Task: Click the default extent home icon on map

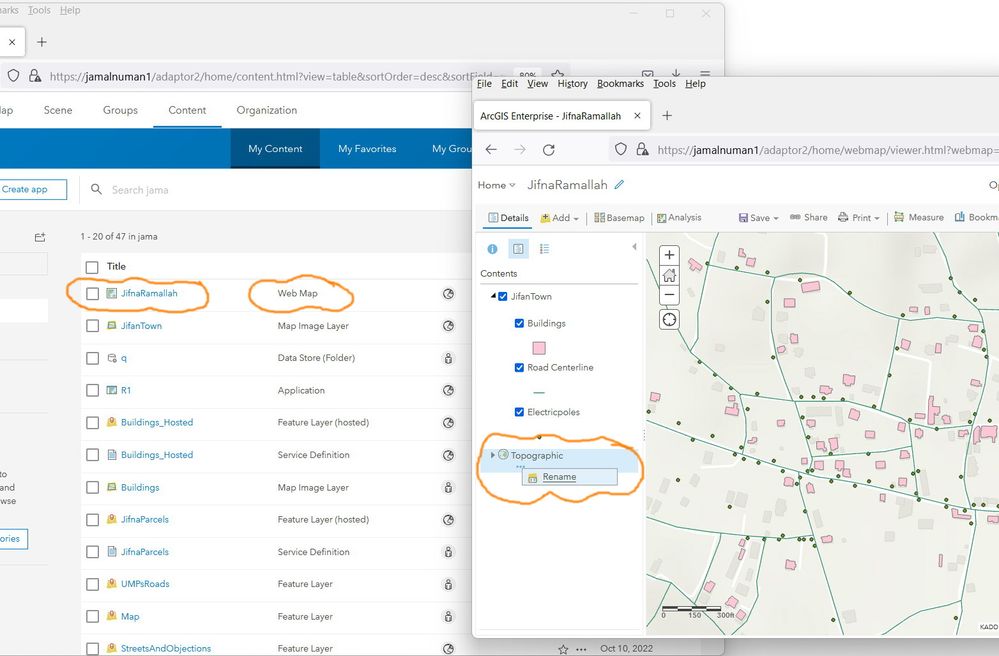Action: tap(670, 275)
